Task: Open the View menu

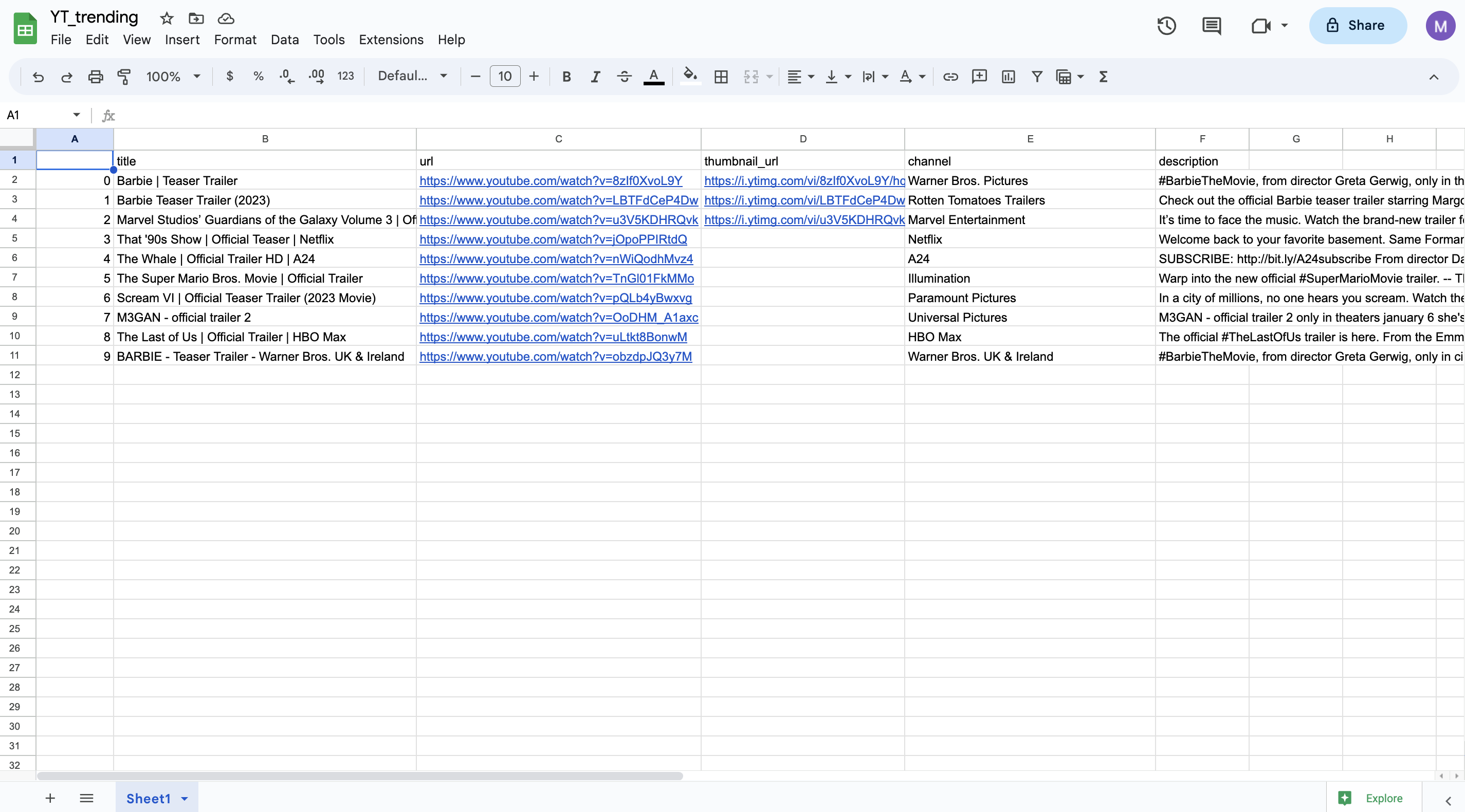Action: coord(137,40)
